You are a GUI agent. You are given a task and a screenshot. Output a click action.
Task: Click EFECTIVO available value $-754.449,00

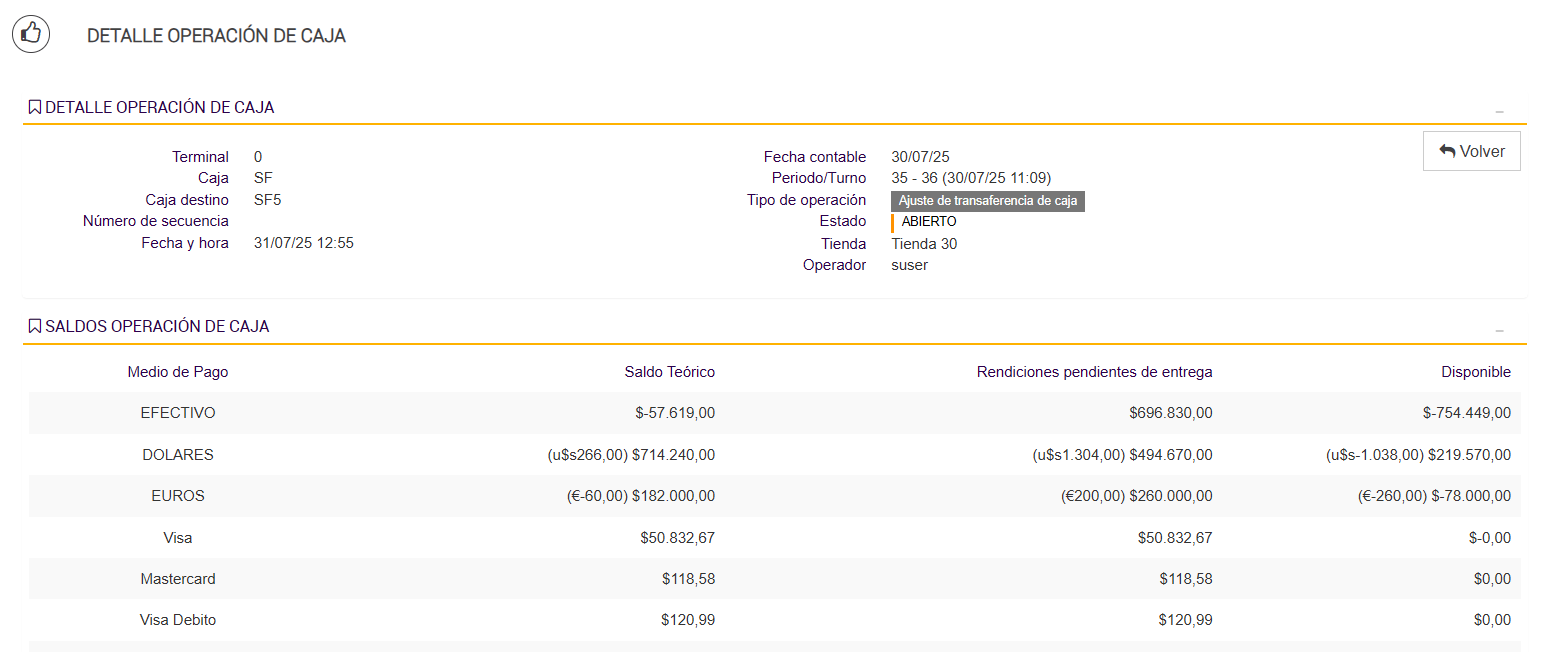[x=1467, y=413]
